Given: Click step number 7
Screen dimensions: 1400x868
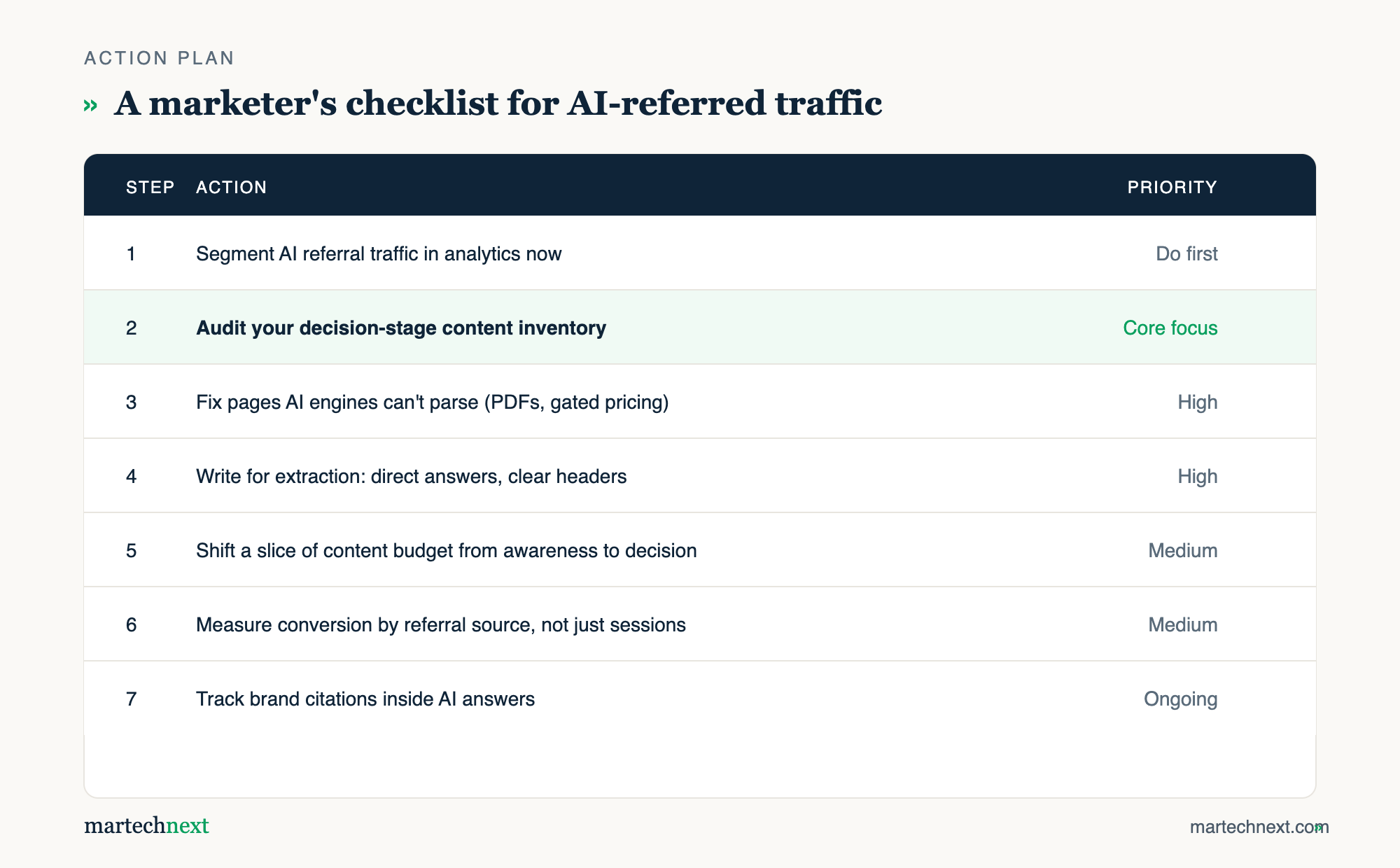Looking at the screenshot, I should 131,699.
